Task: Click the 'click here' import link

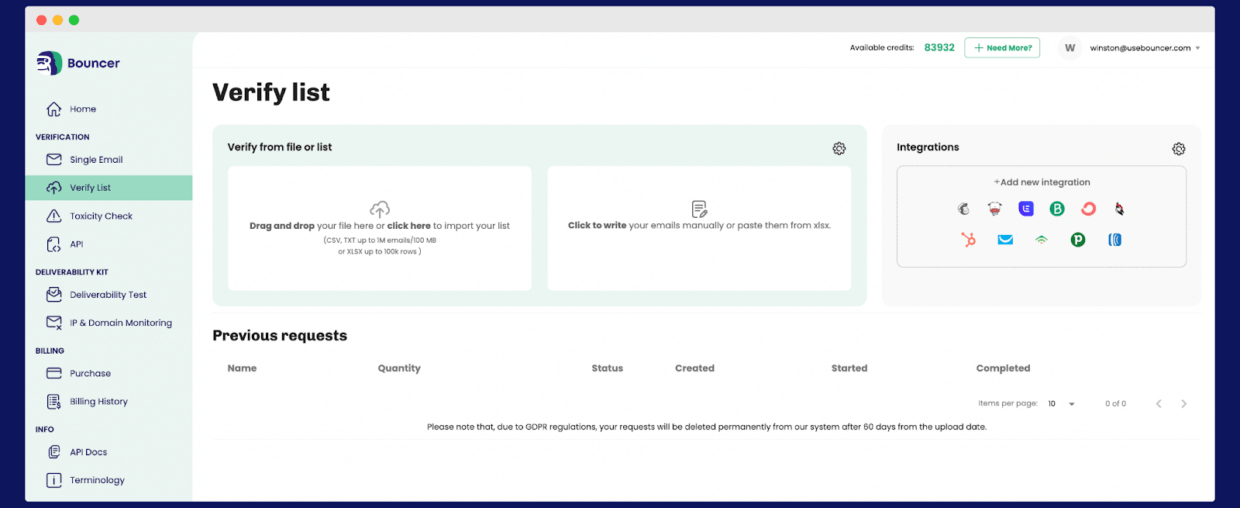Action: pyautogui.click(x=409, y=226)
